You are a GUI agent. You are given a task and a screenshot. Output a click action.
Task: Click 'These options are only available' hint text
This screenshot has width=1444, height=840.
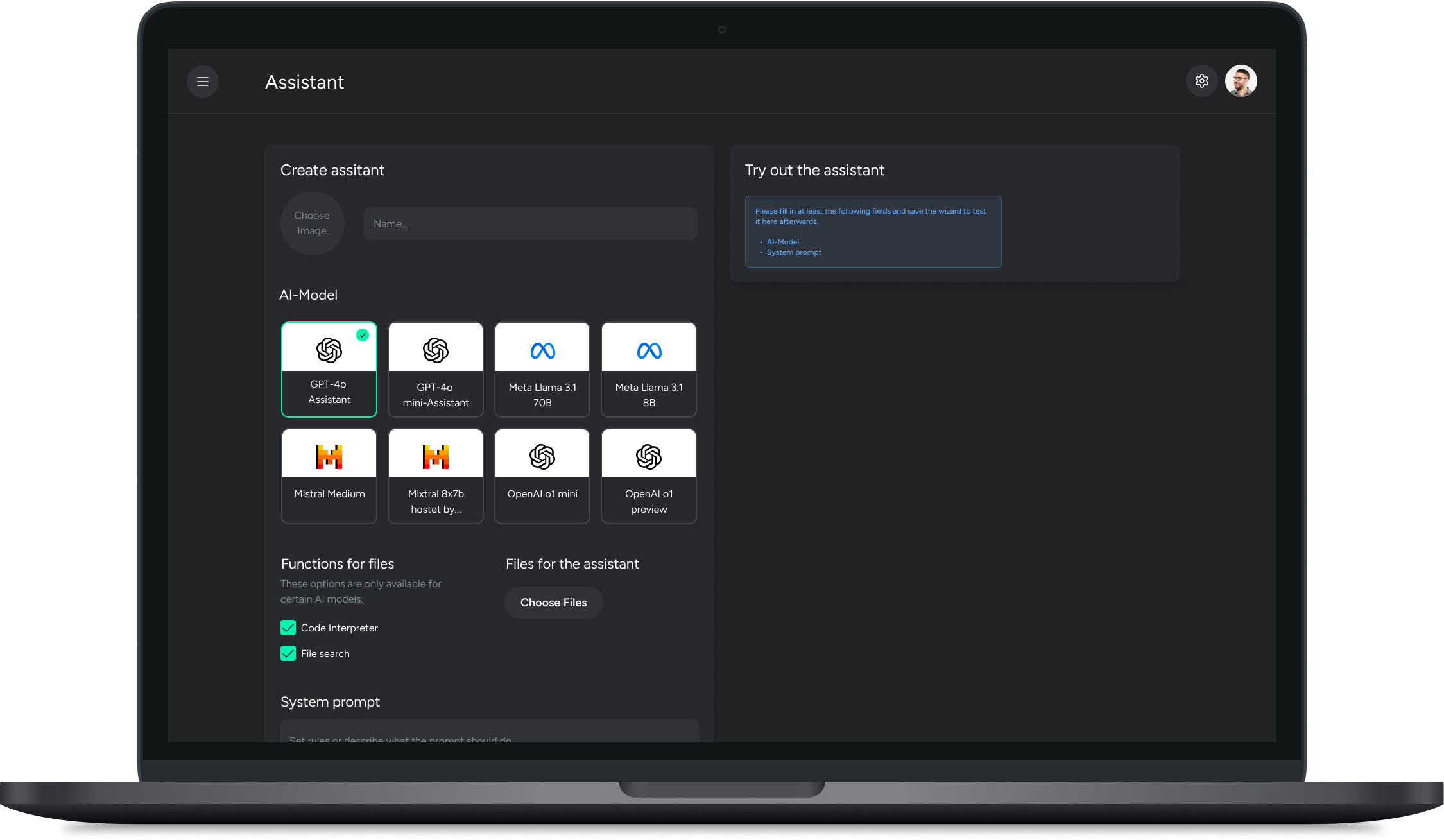[x=361, y=592]
